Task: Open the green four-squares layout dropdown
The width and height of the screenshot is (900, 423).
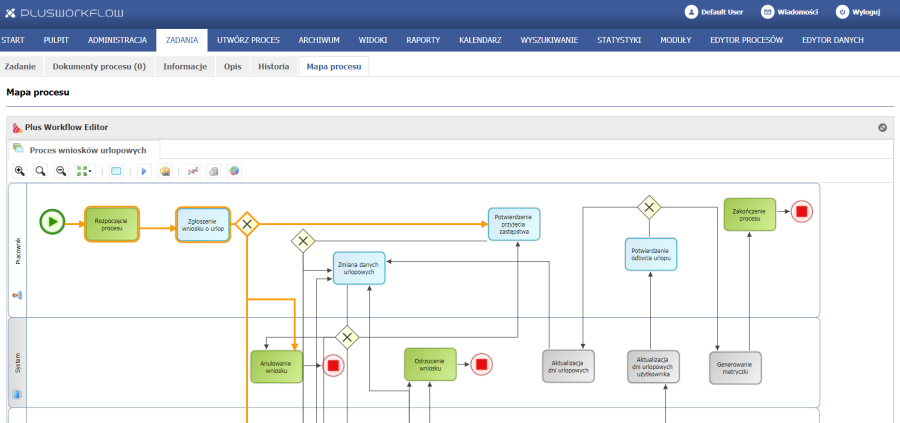Action: coord(85,171)
